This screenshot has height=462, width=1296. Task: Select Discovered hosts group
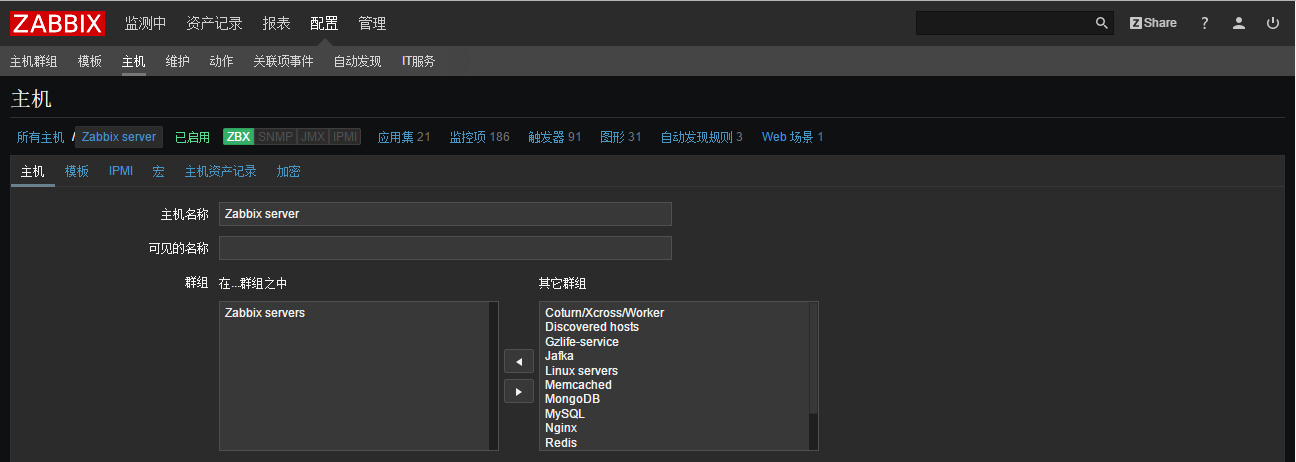click(x=592, y=327)
